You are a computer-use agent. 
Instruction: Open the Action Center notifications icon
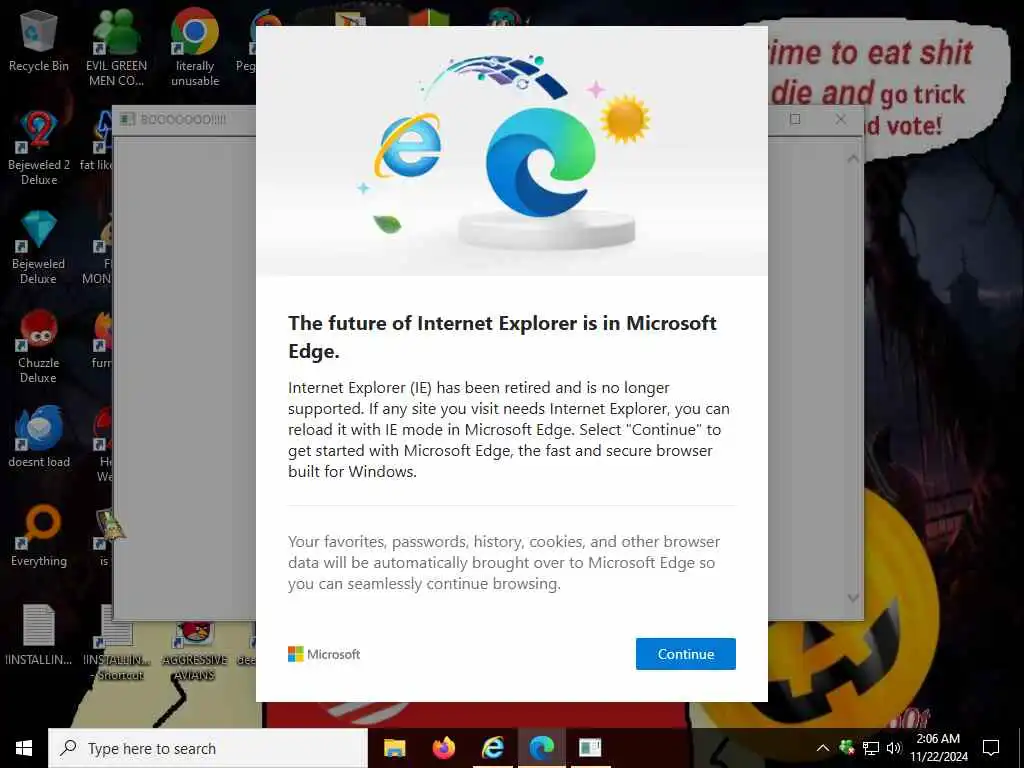(991, 748)
